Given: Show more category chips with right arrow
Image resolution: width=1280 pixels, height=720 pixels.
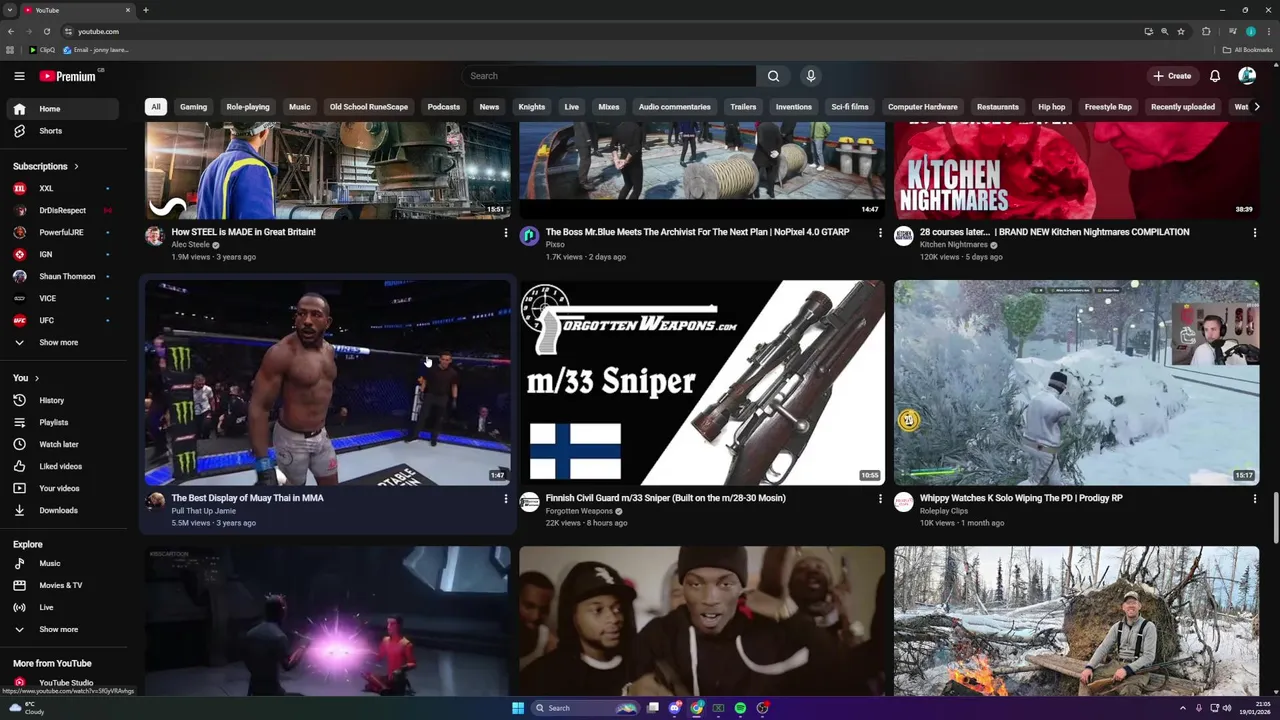Looking at the screenshot, I should coord(1256,107).
